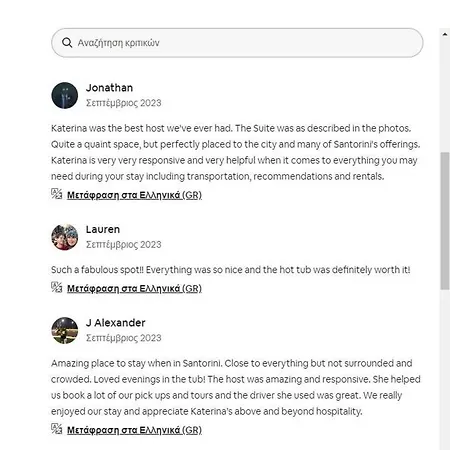Screen dimensions: 450x450
Task: Click the magnifier search icon
Action: pyautogui.click(x=67, y=43)
